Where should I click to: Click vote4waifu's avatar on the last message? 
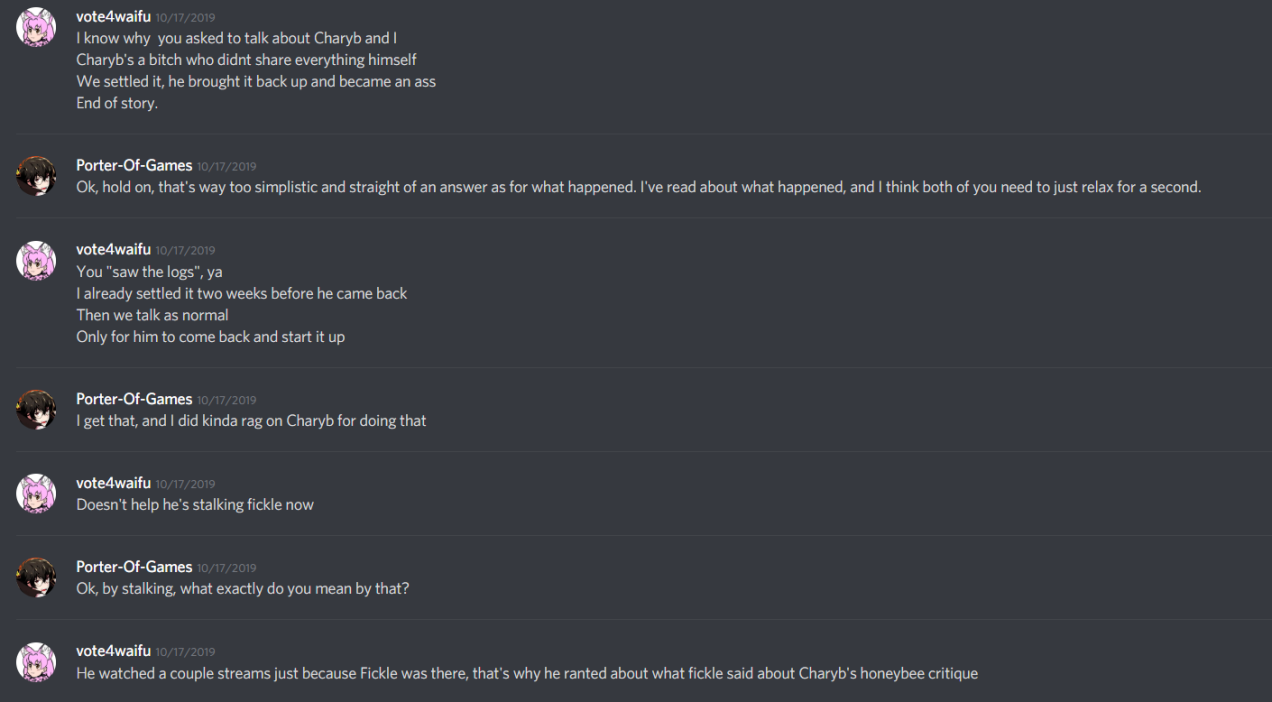(x=36, y=661)
